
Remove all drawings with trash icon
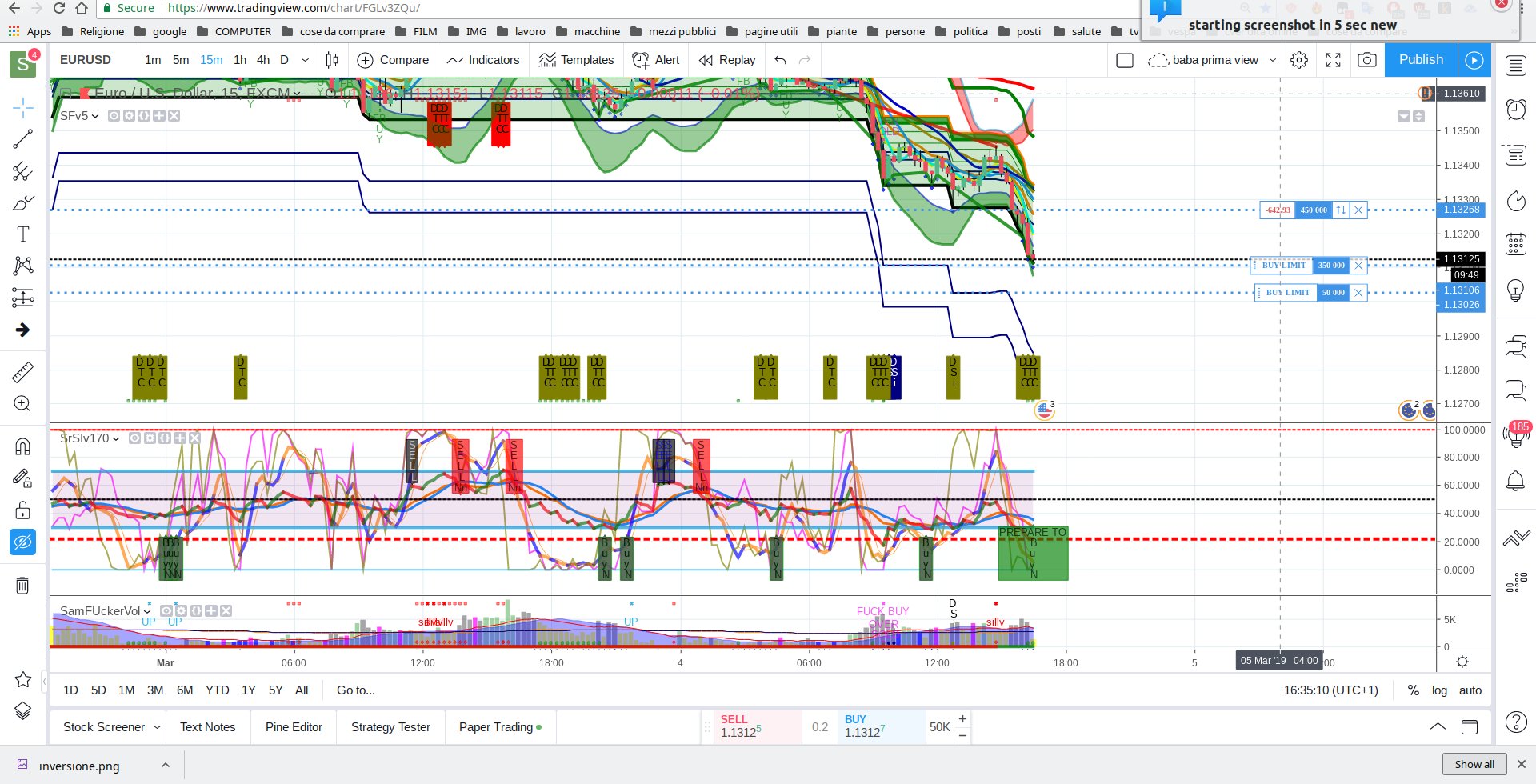pos(22,586)
